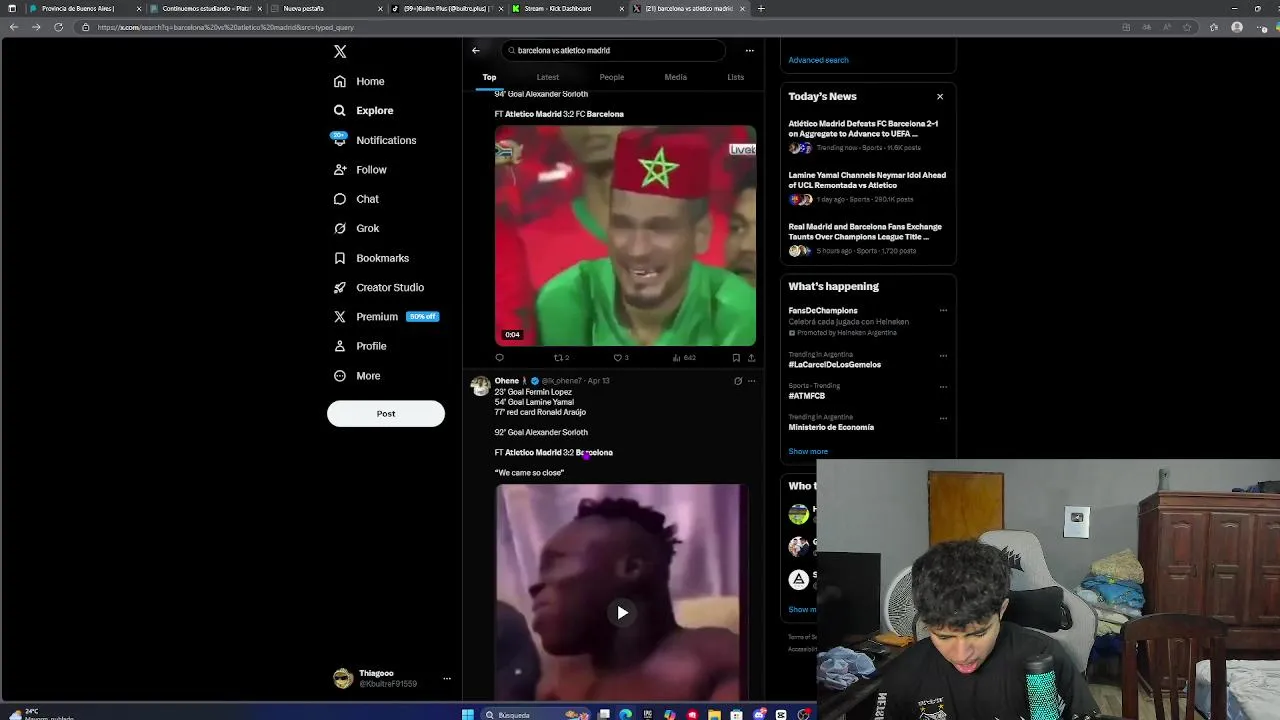Click the Grok explain icon on Ohene's post

click(738, 381)
